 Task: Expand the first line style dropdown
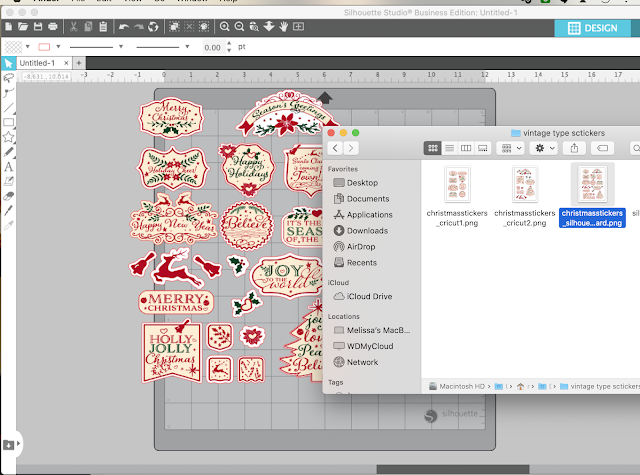pos(121,47)
